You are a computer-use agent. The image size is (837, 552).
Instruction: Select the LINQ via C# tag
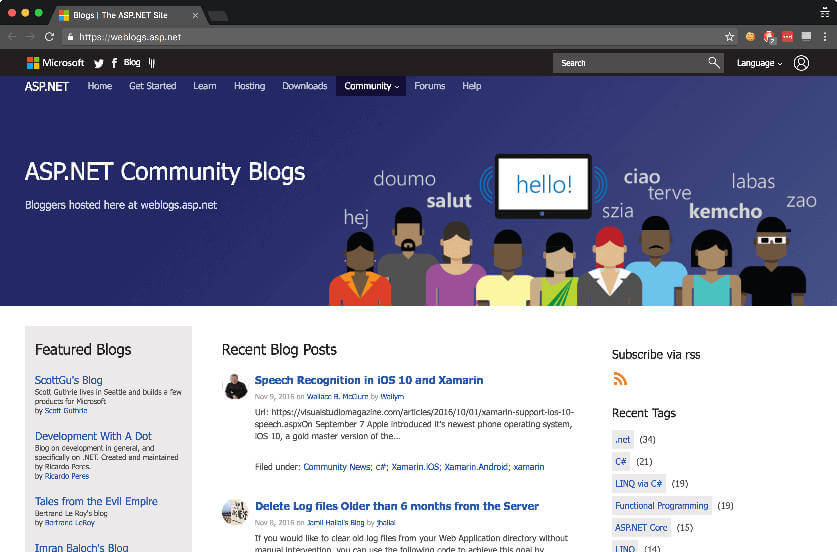638,484
